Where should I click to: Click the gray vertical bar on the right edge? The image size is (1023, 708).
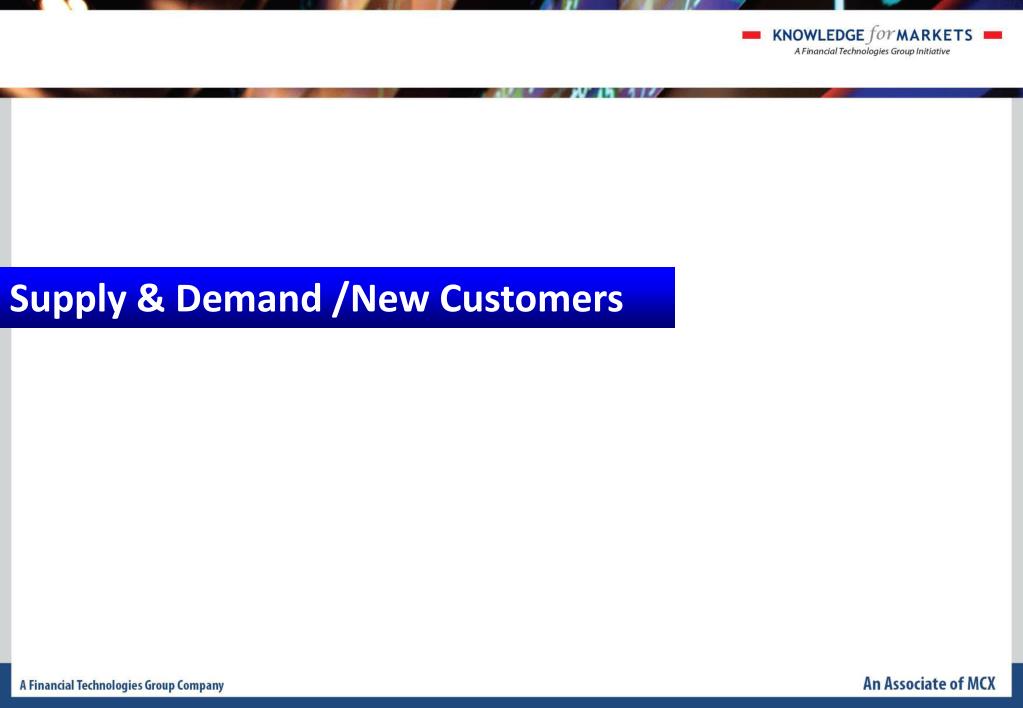tap(1017, 380)
